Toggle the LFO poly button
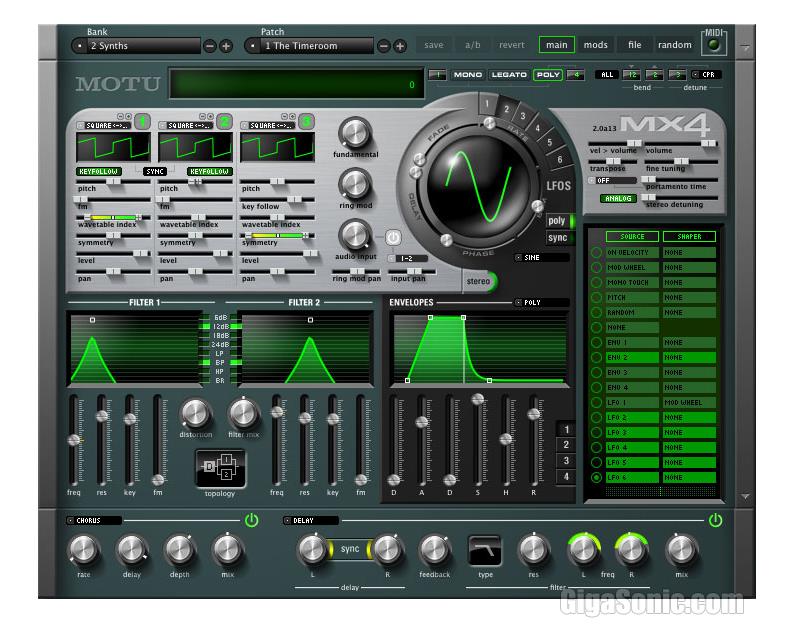The width and height of the screenshot is (794, 624). tap(561, 221)
